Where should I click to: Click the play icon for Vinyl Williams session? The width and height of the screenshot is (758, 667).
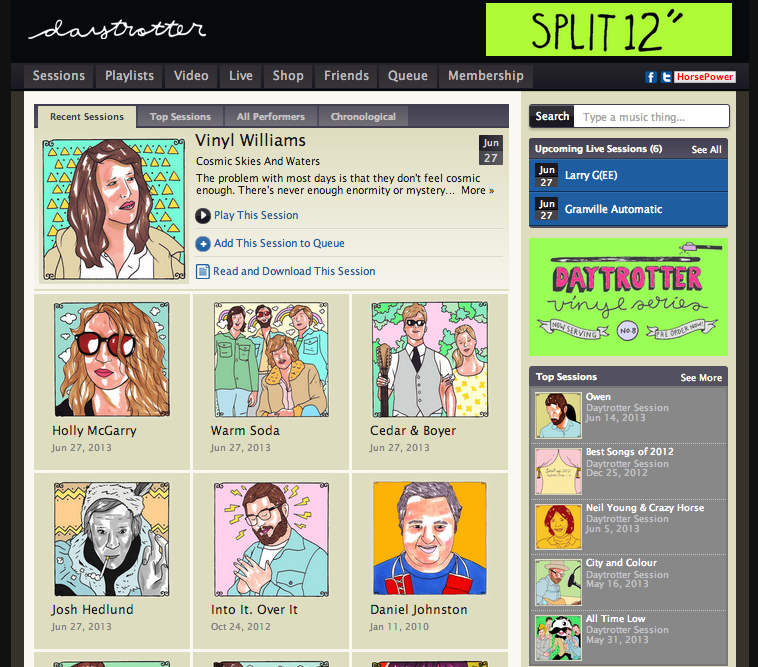pyautogui.click(x=203, y=216)
